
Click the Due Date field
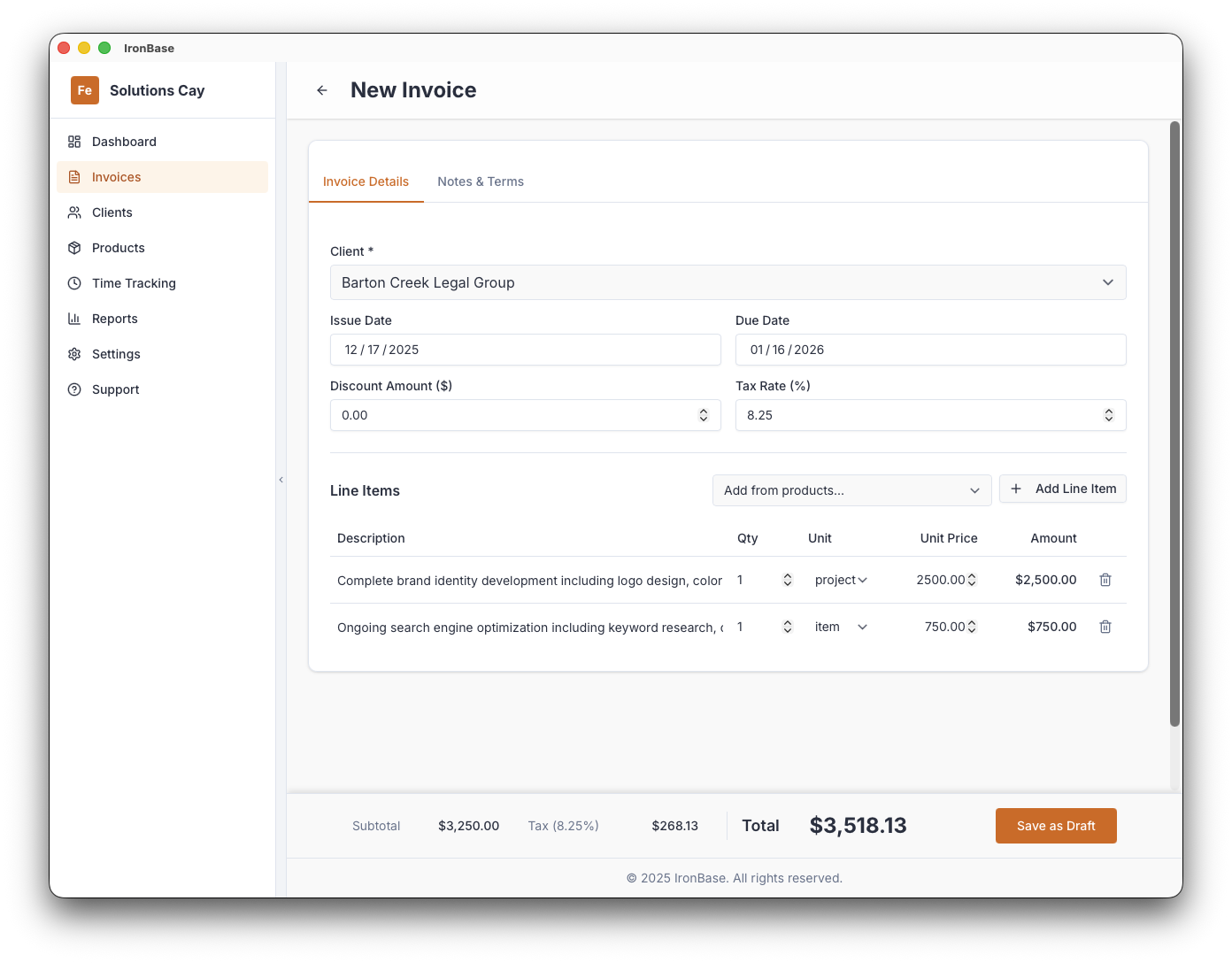pos(930,350)
